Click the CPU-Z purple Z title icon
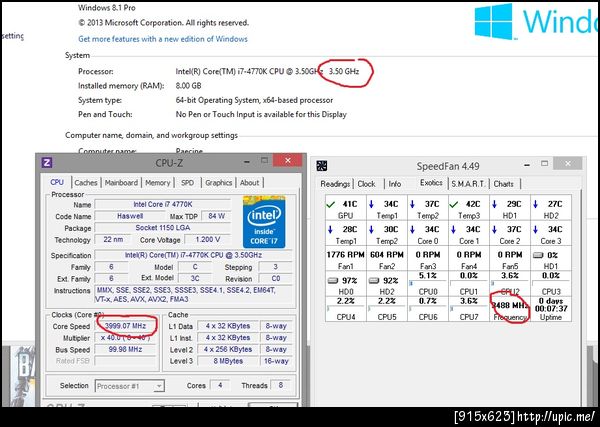 47,163
